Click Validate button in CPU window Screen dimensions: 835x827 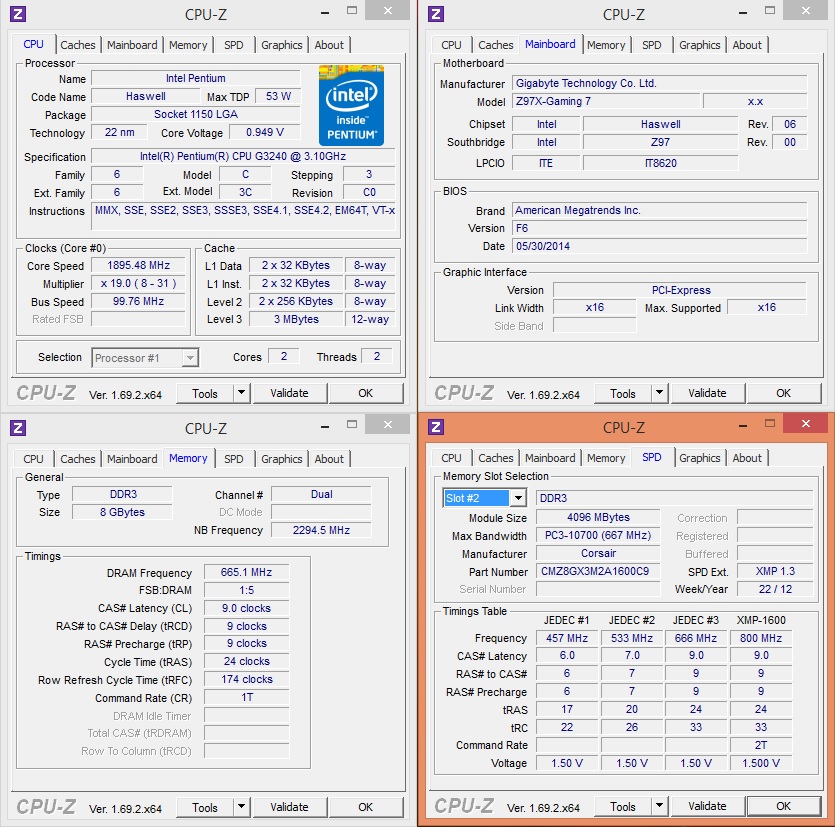pyautogui.click(x=289, y=393)
